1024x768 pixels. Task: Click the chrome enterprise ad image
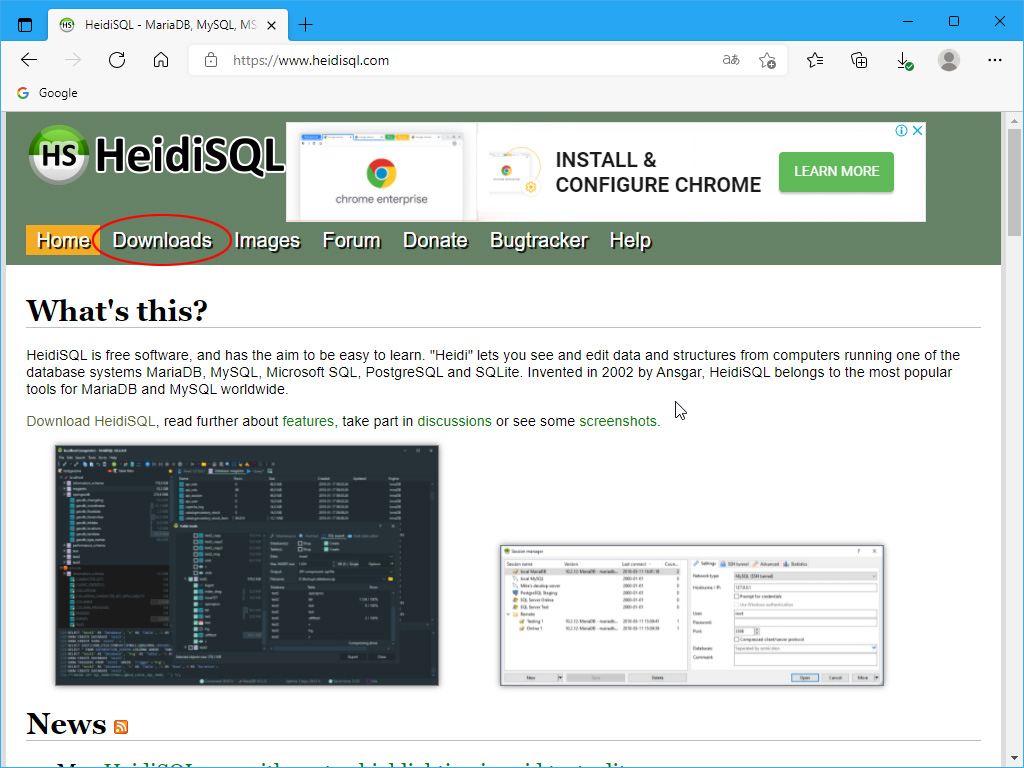(381, 172)
